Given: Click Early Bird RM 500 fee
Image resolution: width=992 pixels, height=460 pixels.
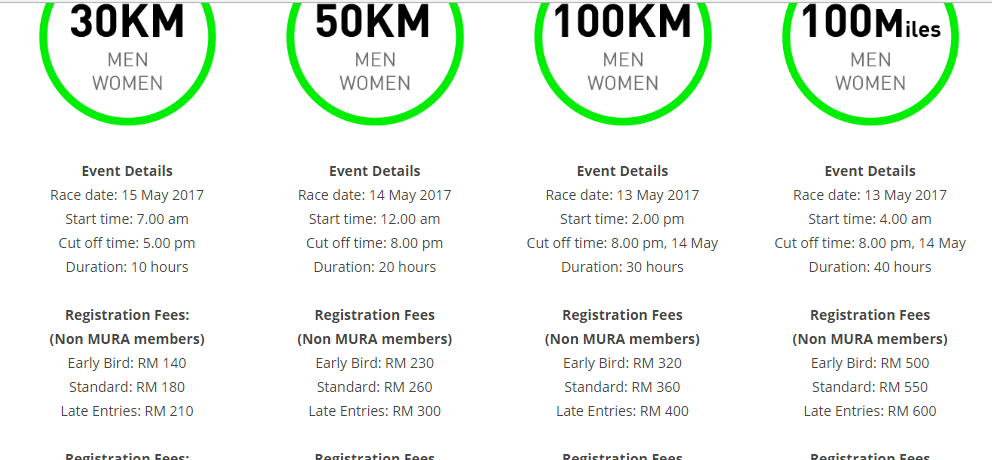Looking at the screenshot, I should [x=870, y=363].
